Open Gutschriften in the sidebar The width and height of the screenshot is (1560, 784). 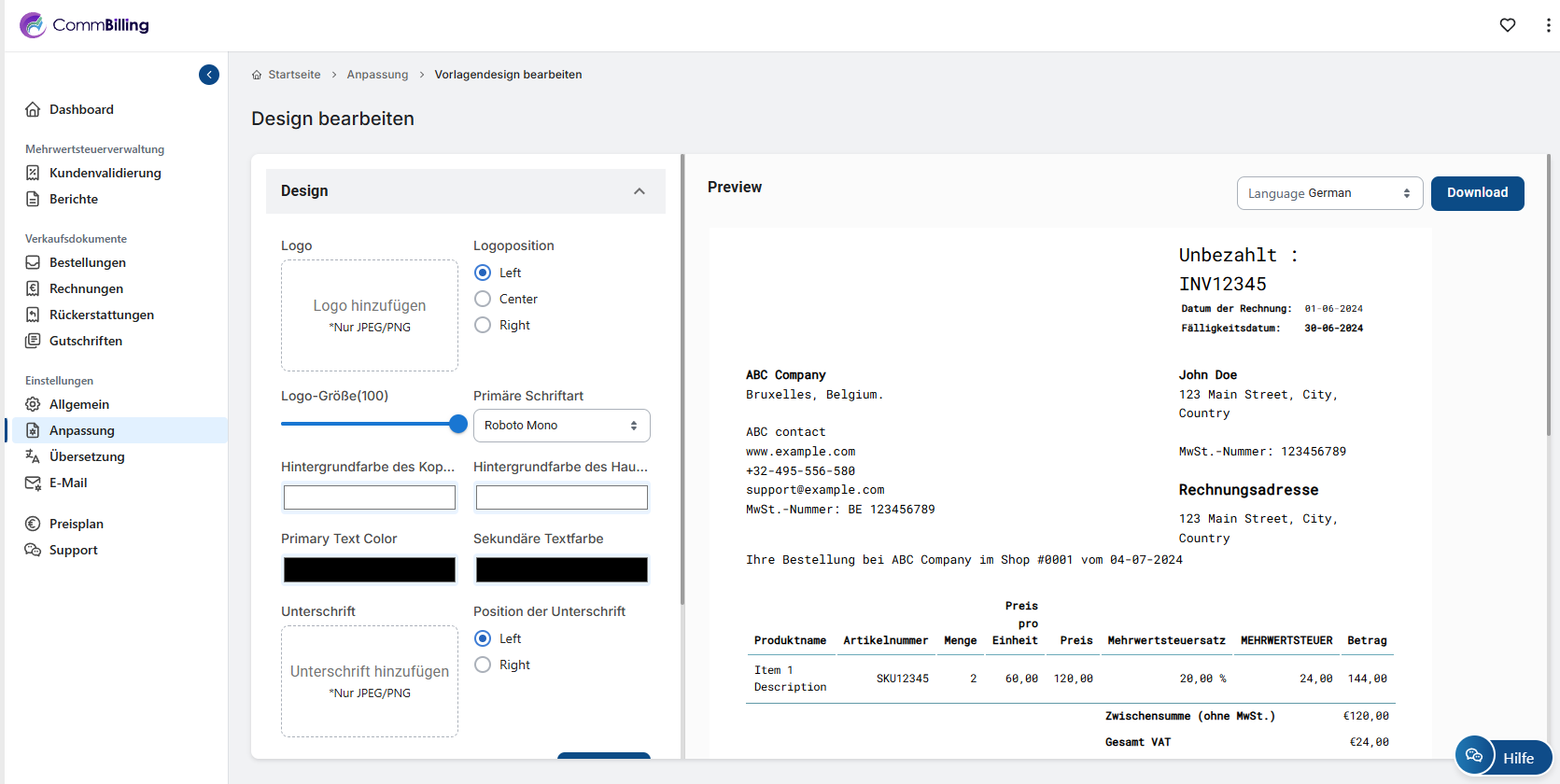[x=86, y=341]
